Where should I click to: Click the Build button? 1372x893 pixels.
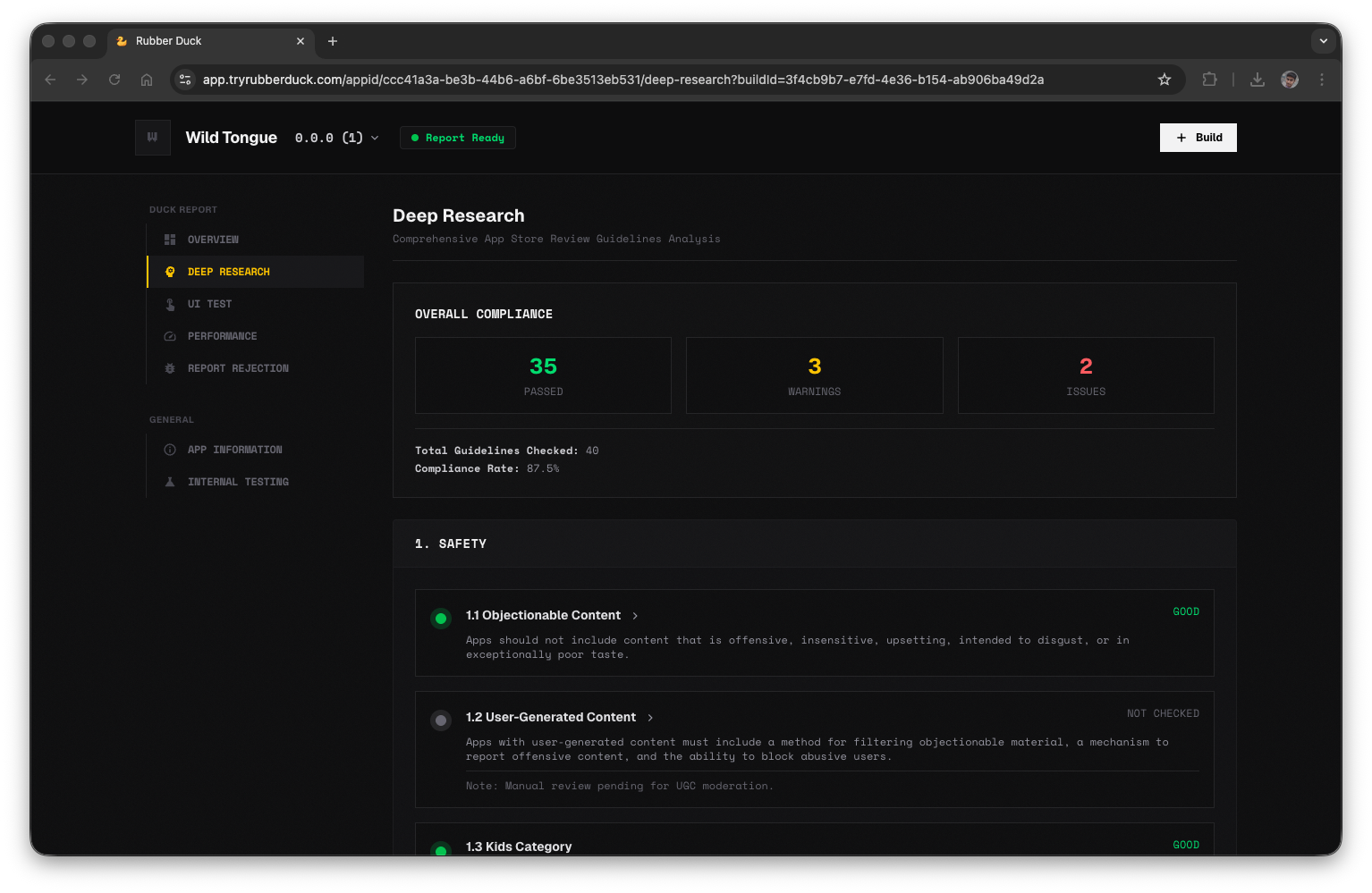1198,137
